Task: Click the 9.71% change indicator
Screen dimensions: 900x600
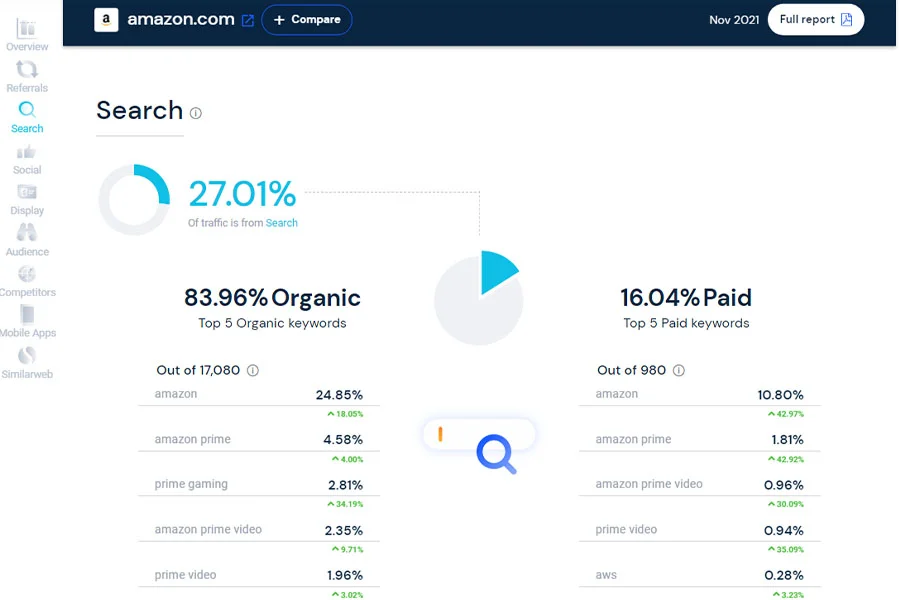Action: coord(347,549)
